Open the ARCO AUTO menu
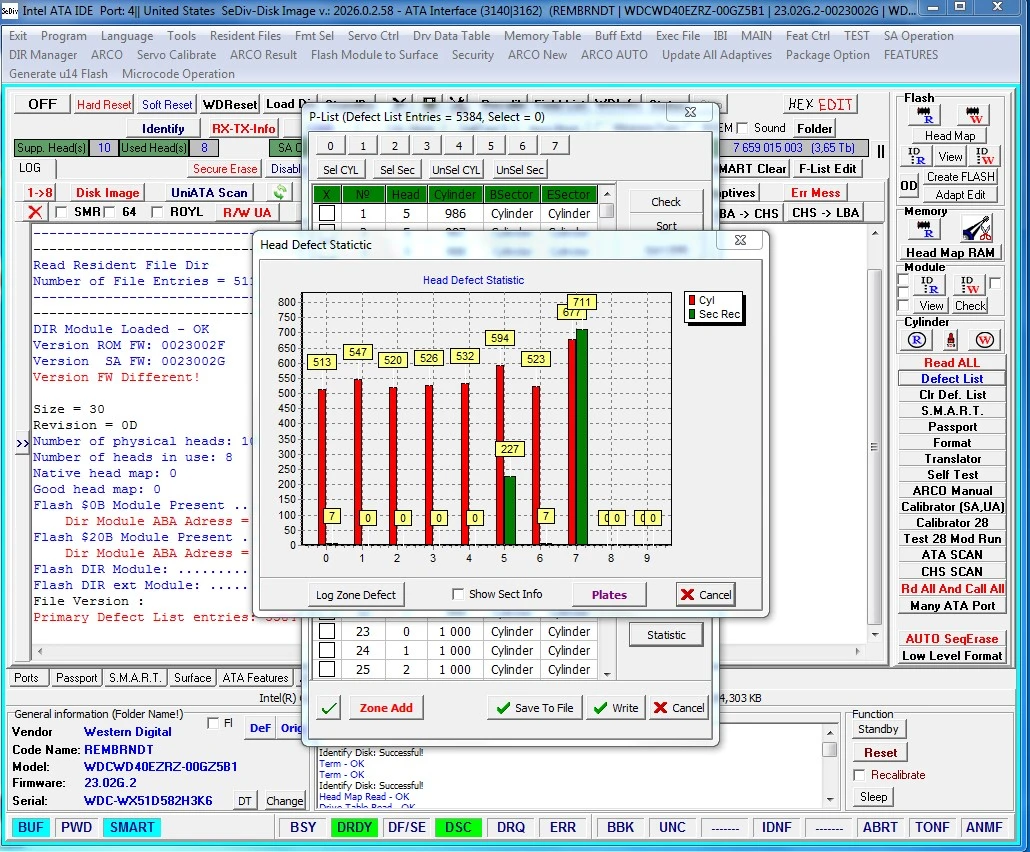 (614, 55)
